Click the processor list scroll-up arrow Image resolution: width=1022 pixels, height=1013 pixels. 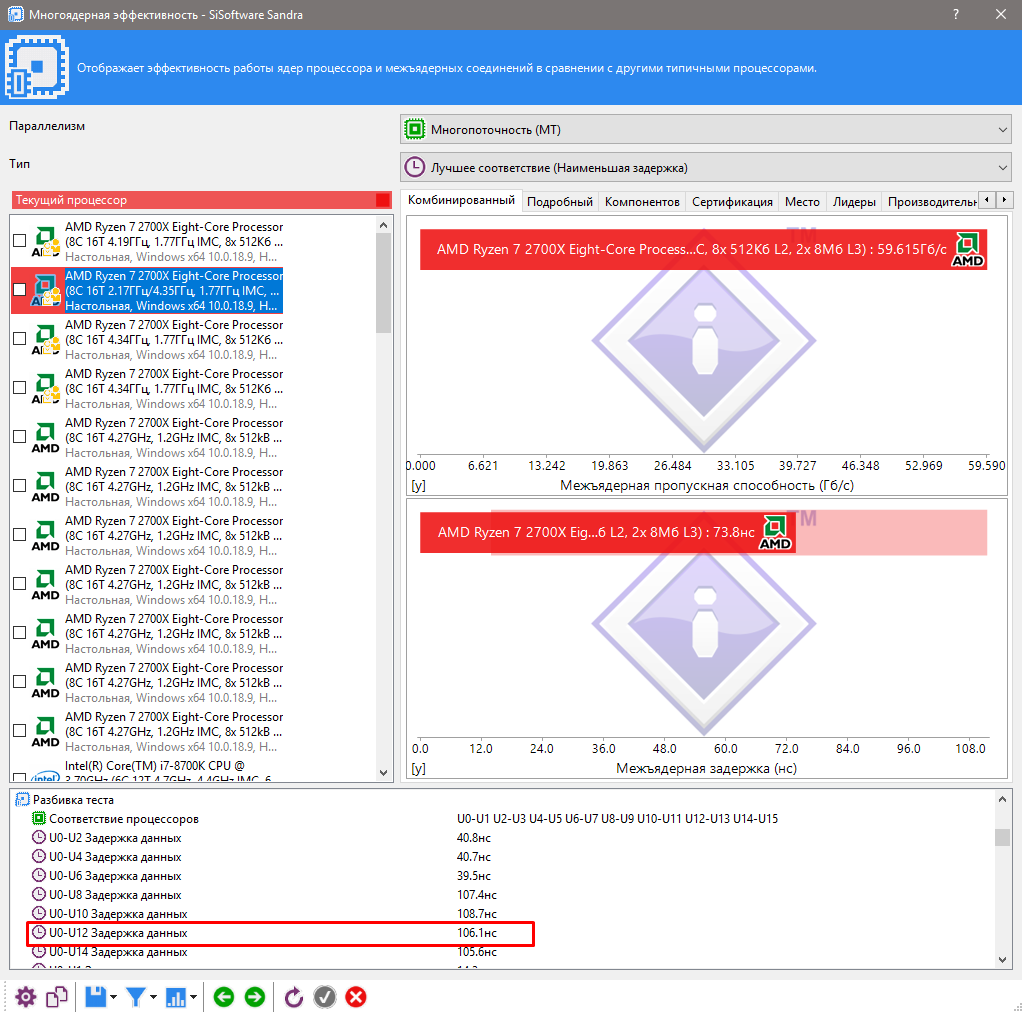coord(383,225)
